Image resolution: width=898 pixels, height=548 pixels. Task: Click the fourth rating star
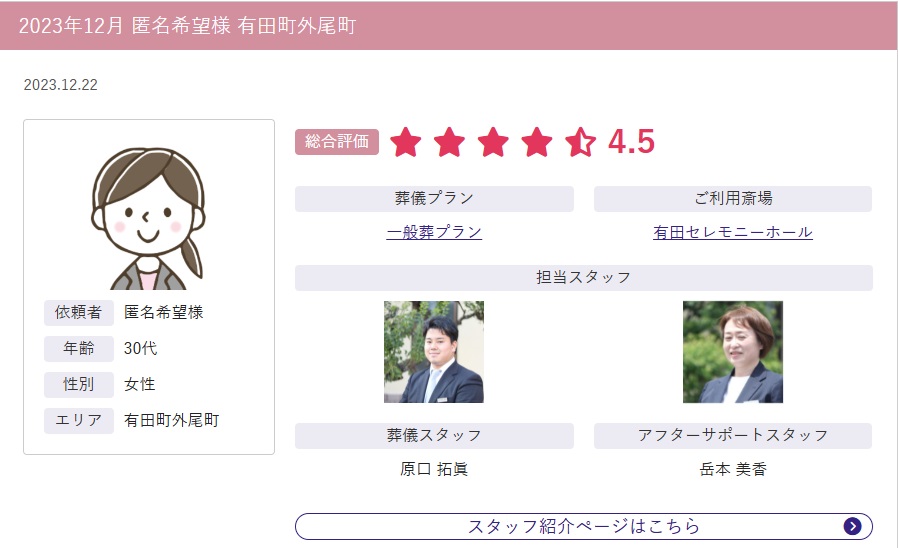click(537, 142)
